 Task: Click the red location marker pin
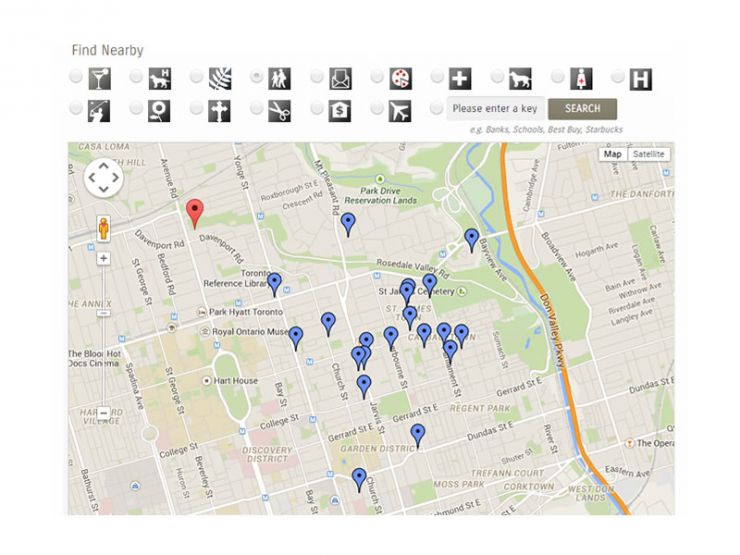click(x=195, y=211)
